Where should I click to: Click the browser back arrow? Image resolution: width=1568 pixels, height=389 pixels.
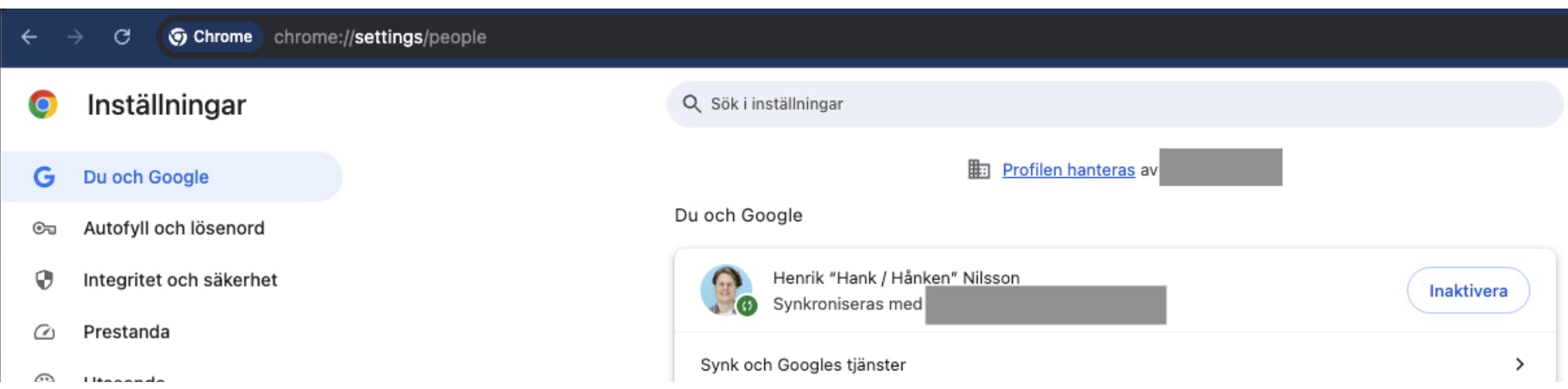click(x=30, y=36)
